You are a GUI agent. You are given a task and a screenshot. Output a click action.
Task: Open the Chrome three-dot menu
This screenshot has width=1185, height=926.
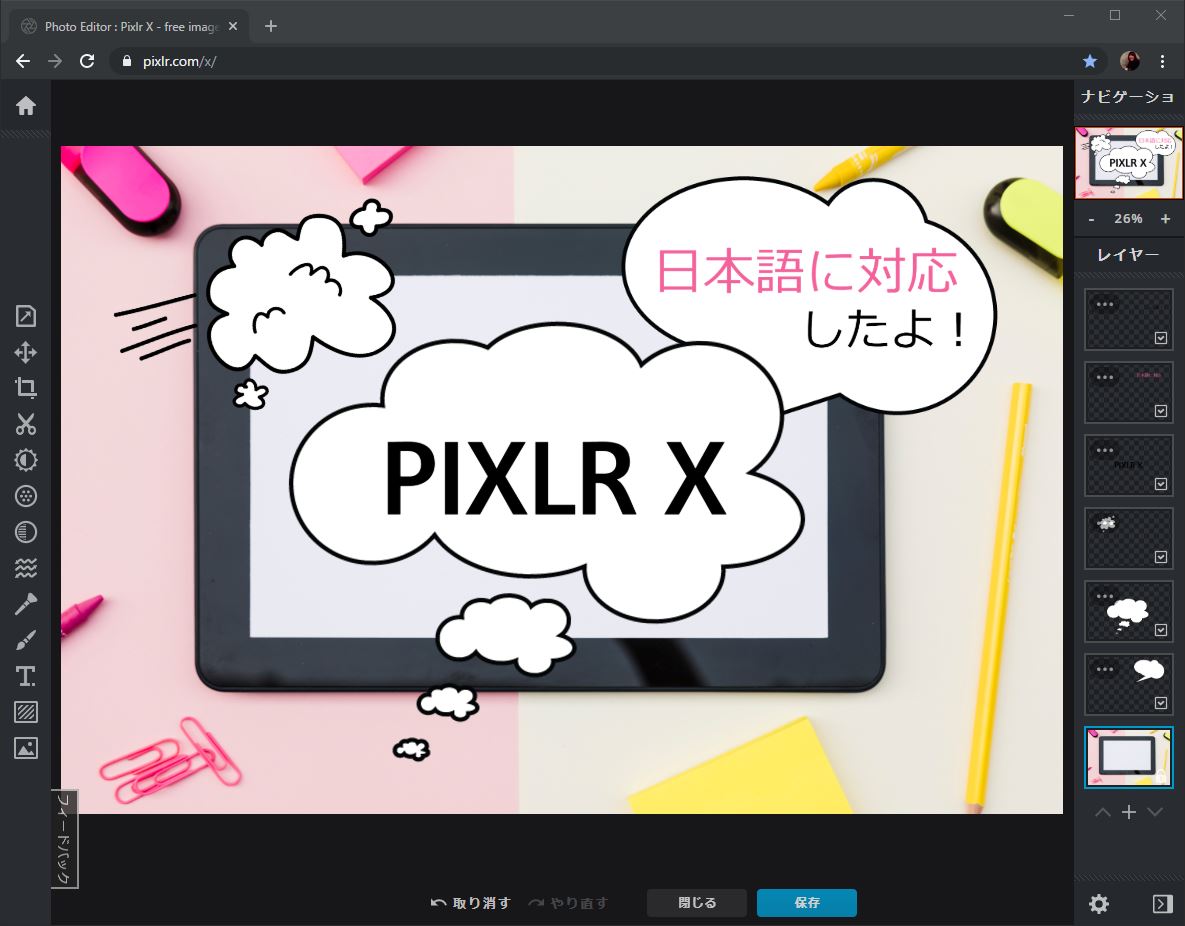(1162, 61)
